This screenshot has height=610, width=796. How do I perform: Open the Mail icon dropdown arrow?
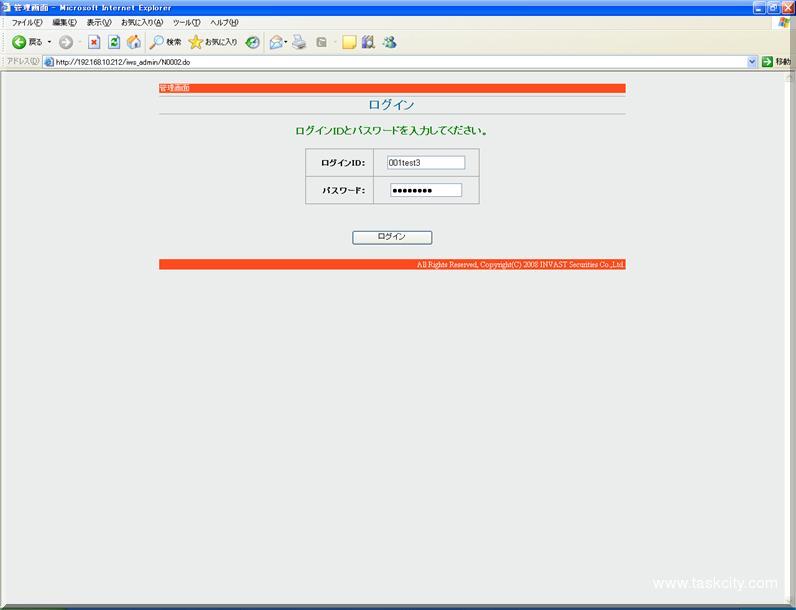coord(286,42)
